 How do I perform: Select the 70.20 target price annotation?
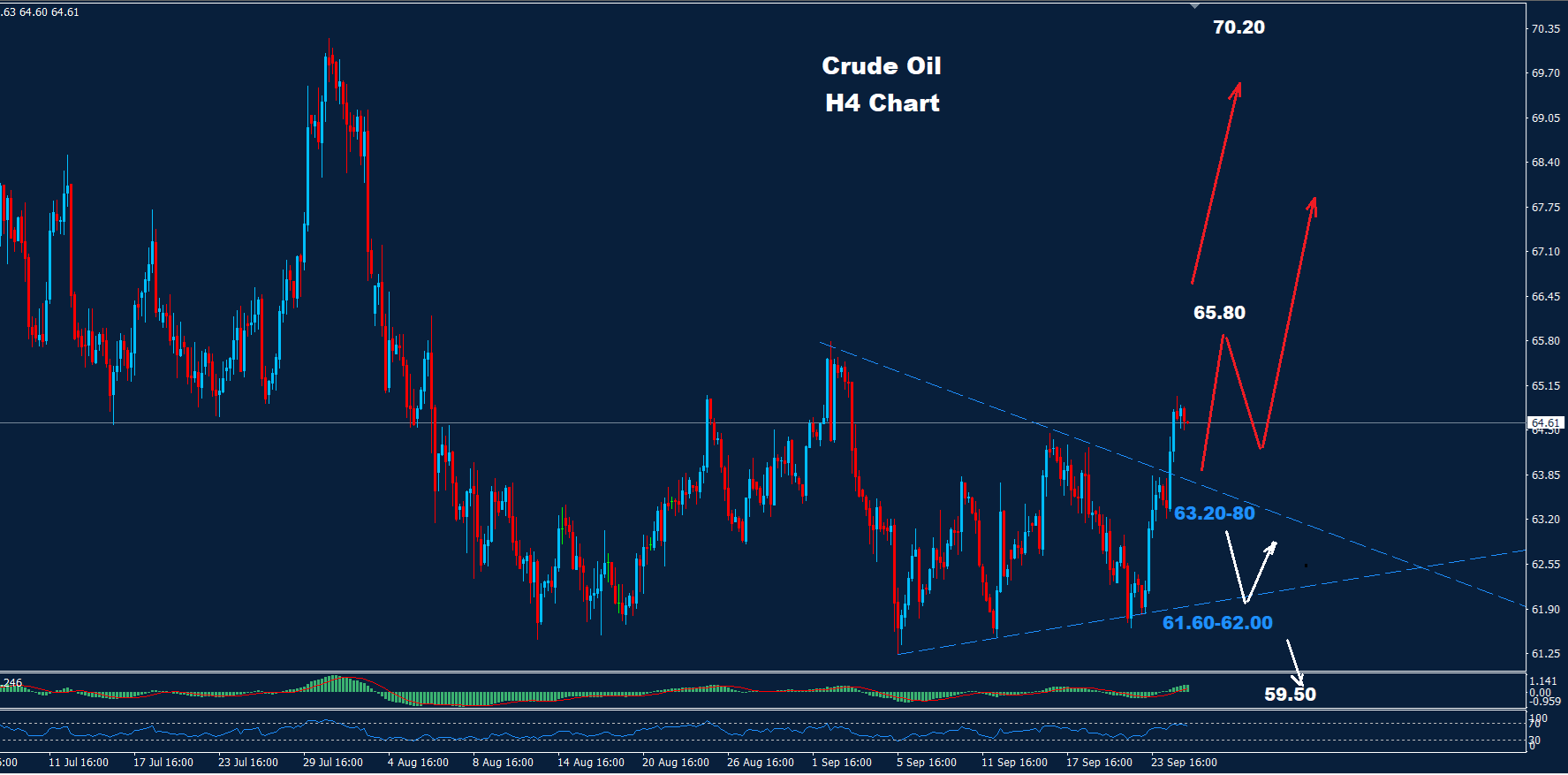[1238, 27]
